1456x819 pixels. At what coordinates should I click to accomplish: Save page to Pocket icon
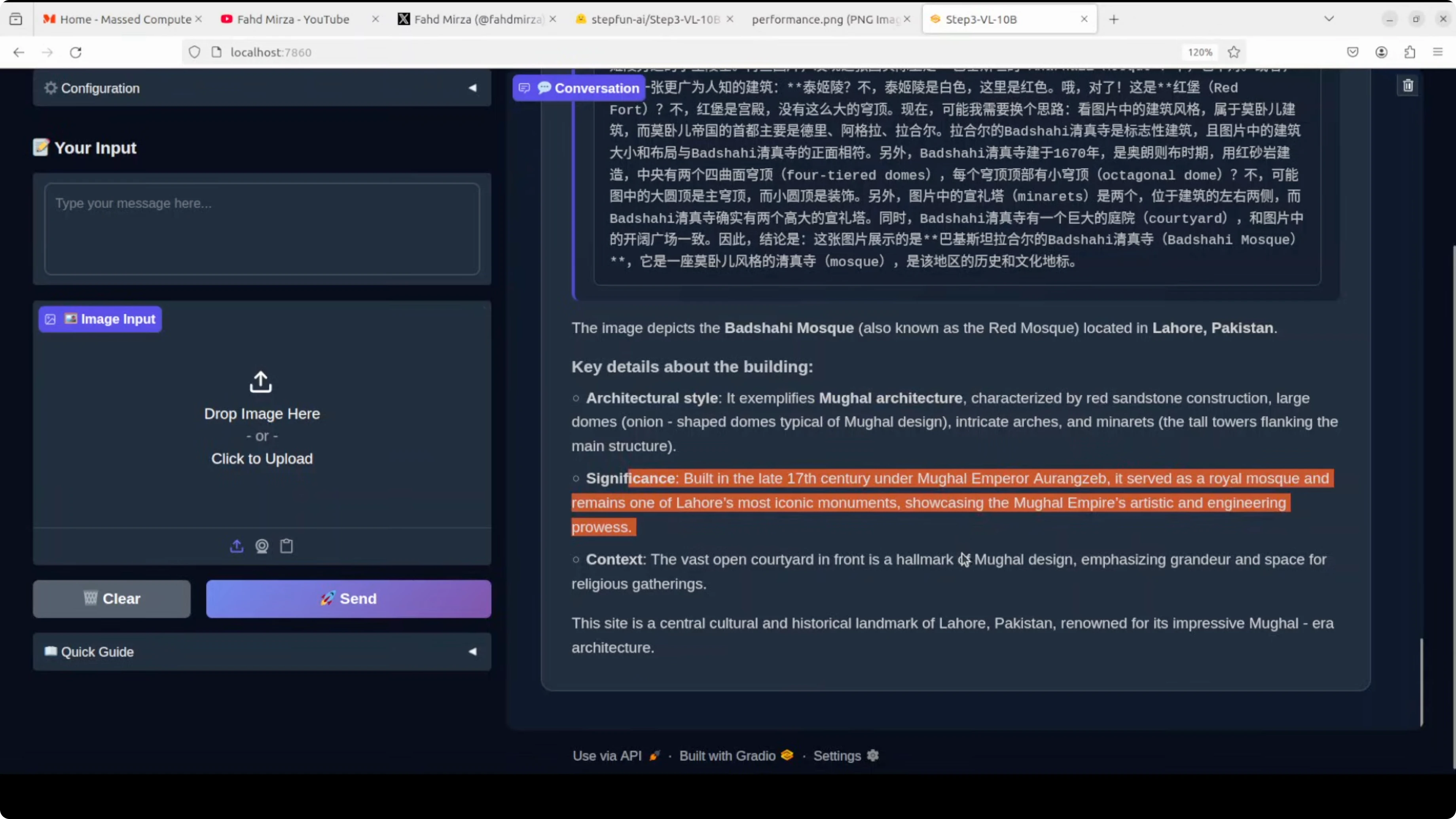[x=1353, y=52]
